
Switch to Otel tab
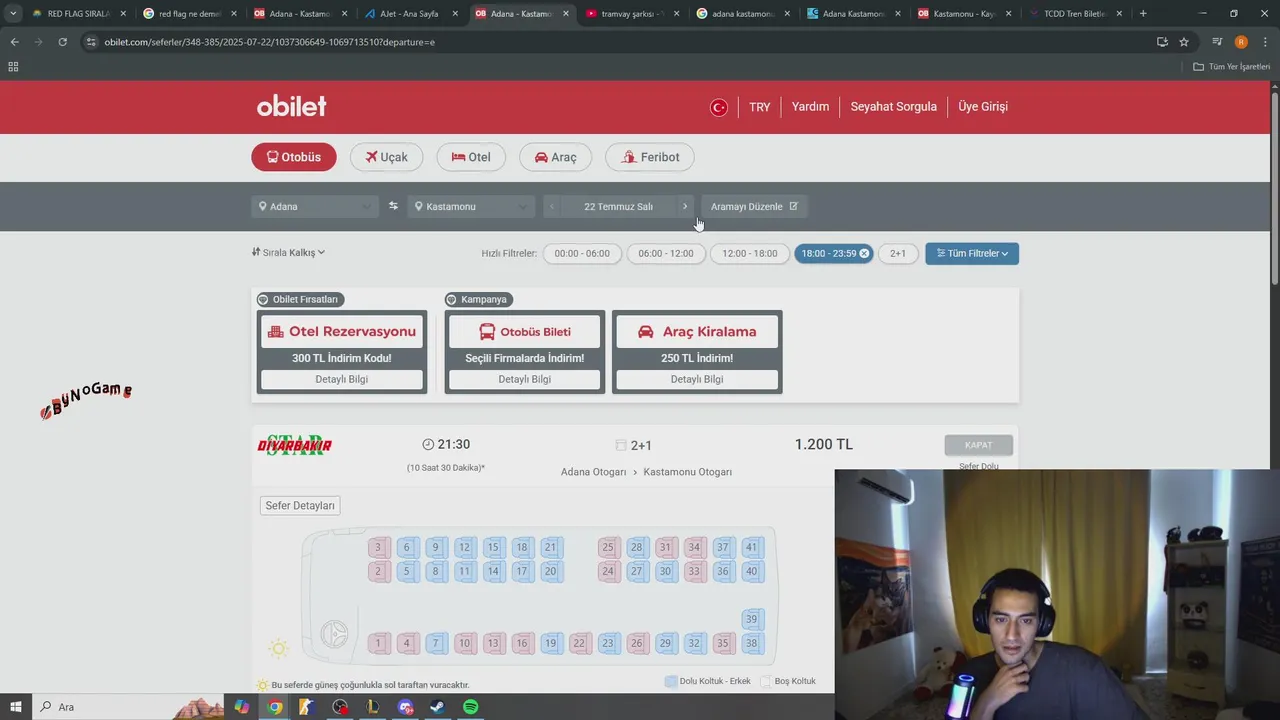[x=471, y=157]
